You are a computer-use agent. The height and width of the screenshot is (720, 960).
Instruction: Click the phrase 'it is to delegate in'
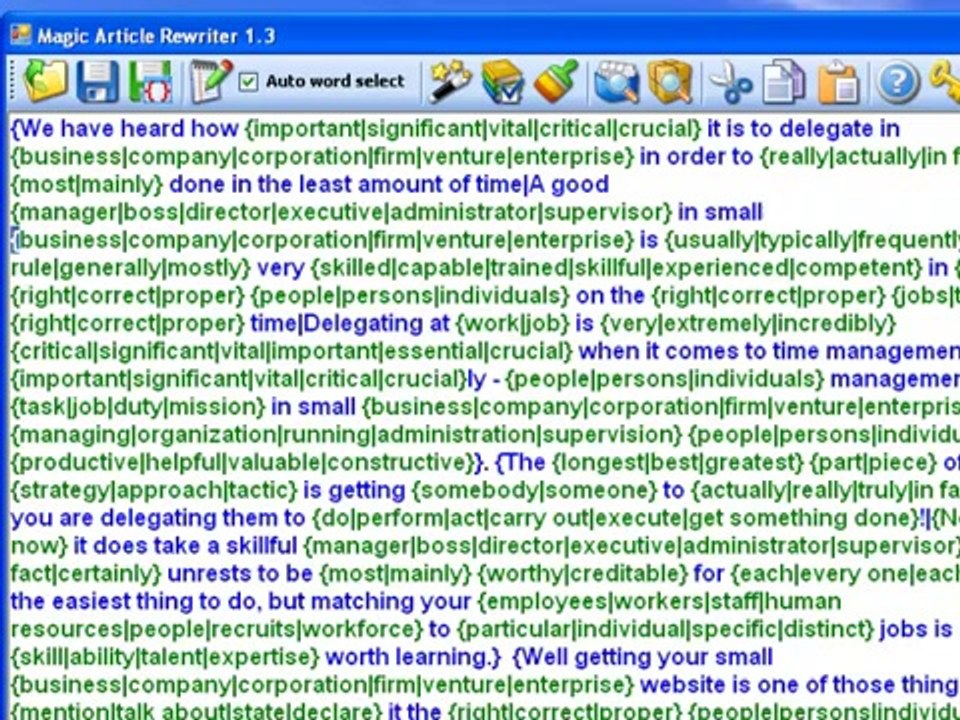point(803,129)
